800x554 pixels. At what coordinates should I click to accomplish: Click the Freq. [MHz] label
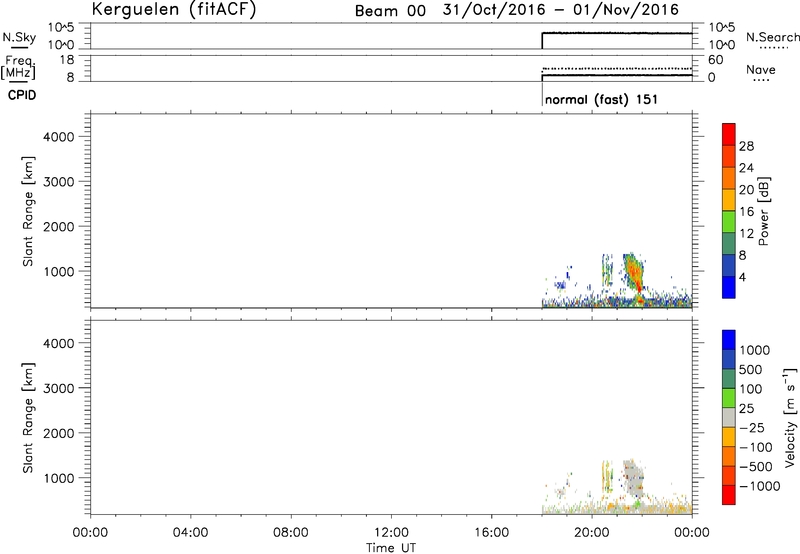19,67
